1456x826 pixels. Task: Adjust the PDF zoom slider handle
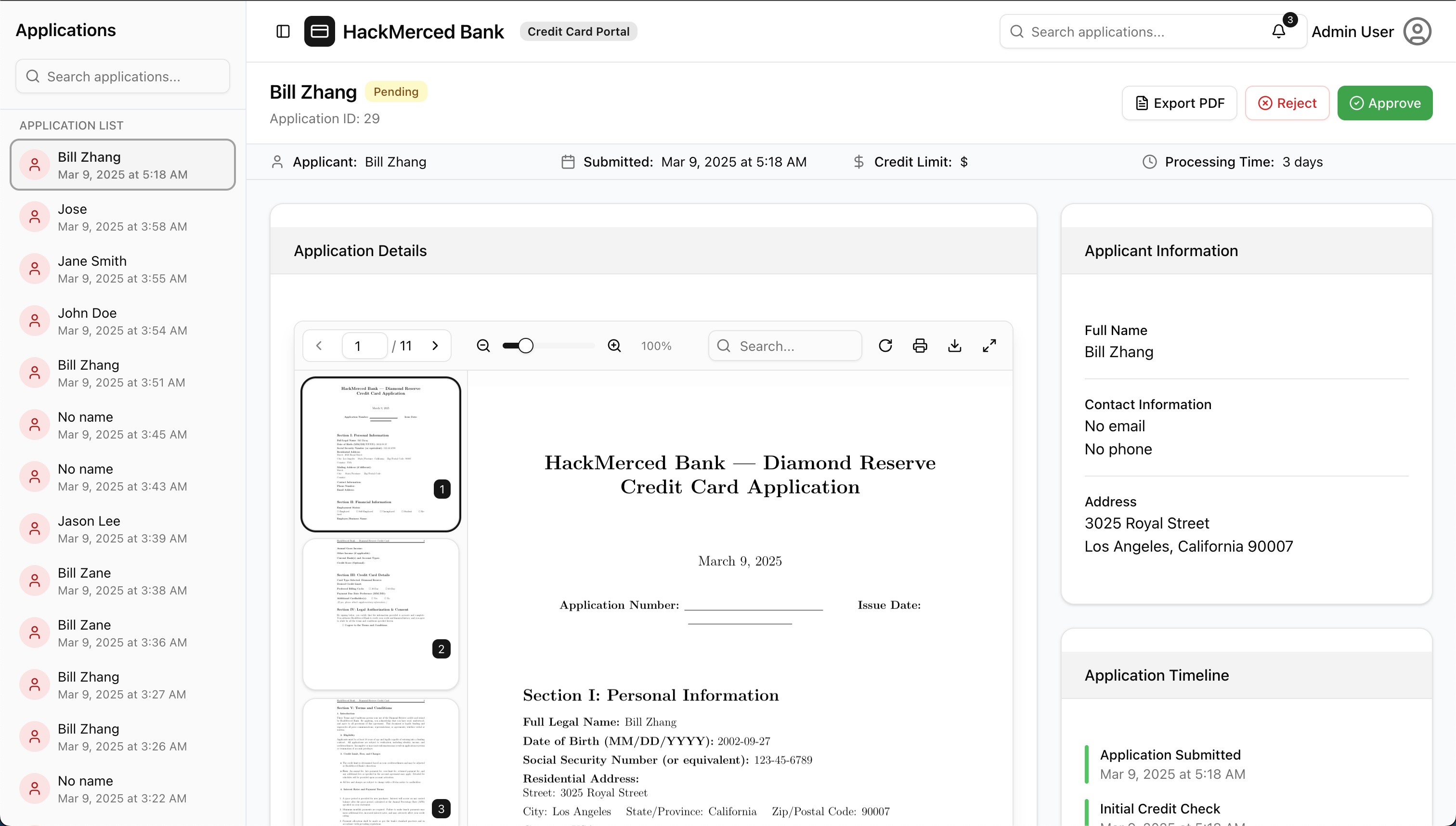pyautogui.click(x=525, y=346)
